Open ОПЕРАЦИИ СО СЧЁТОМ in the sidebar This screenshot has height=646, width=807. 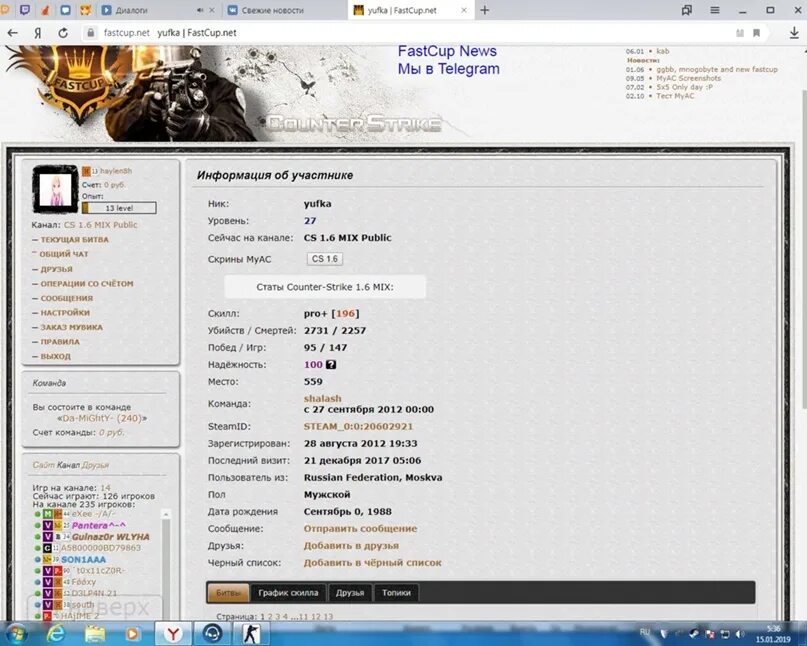pos(86,284)
